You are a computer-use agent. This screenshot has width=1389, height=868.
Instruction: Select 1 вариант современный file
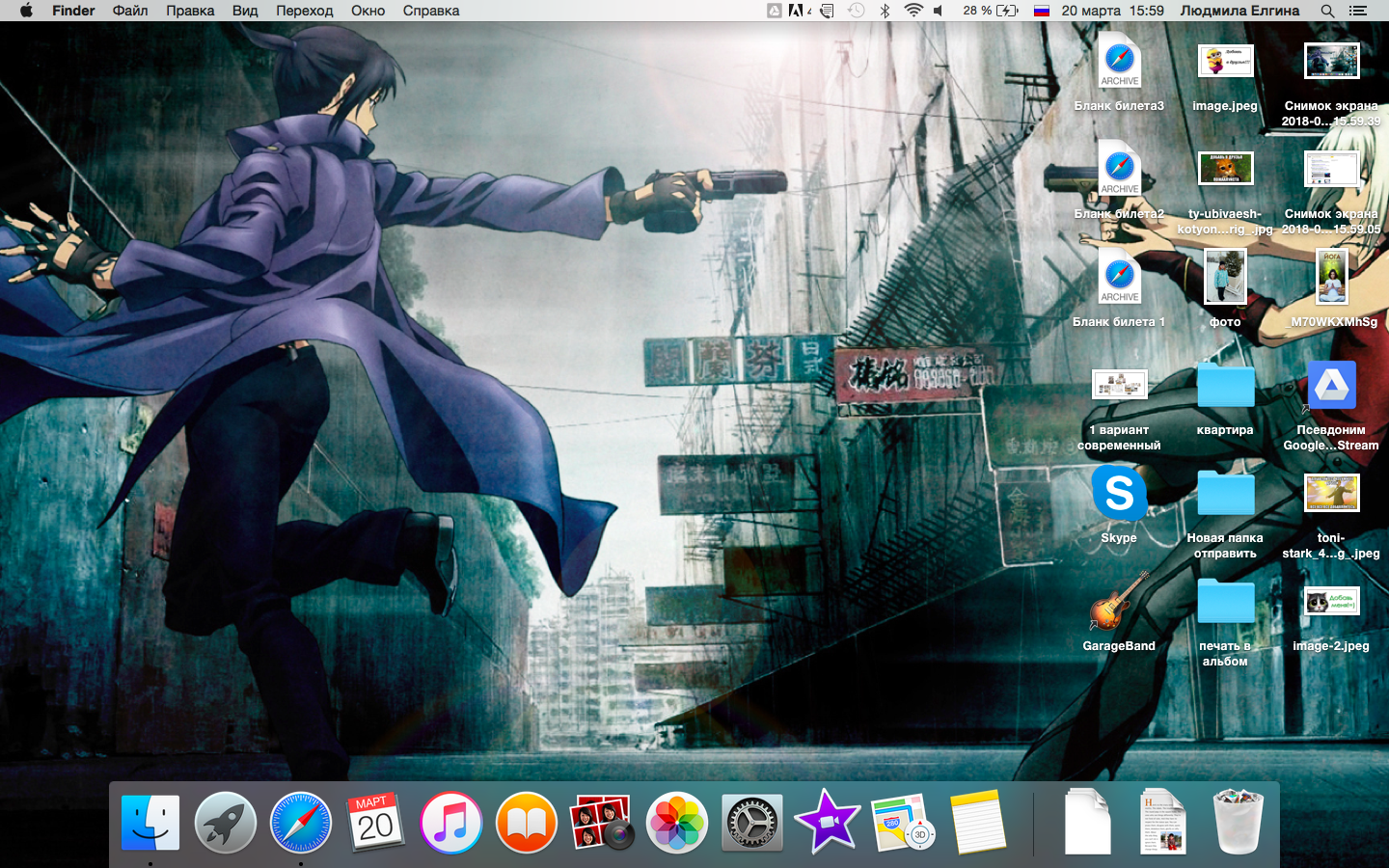1119,385
